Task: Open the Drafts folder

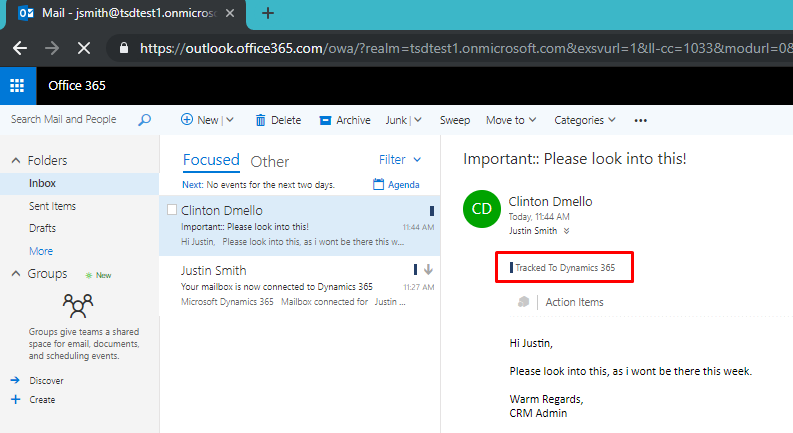Action: tap(42, 228)
